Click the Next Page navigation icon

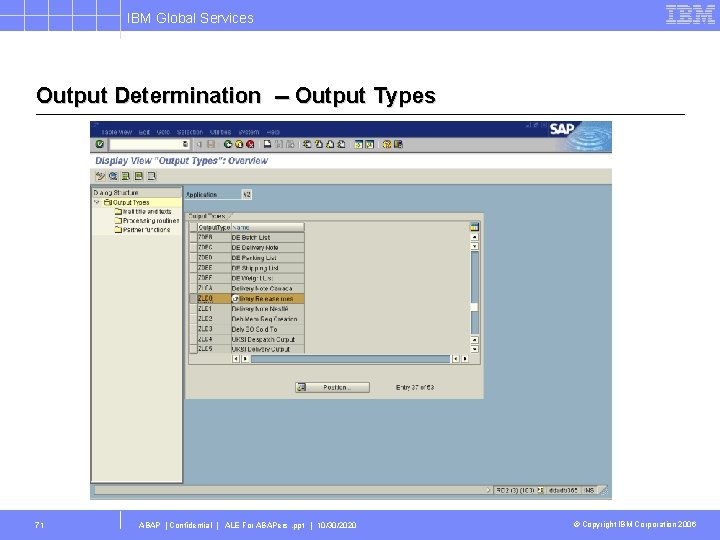(330, 144)
